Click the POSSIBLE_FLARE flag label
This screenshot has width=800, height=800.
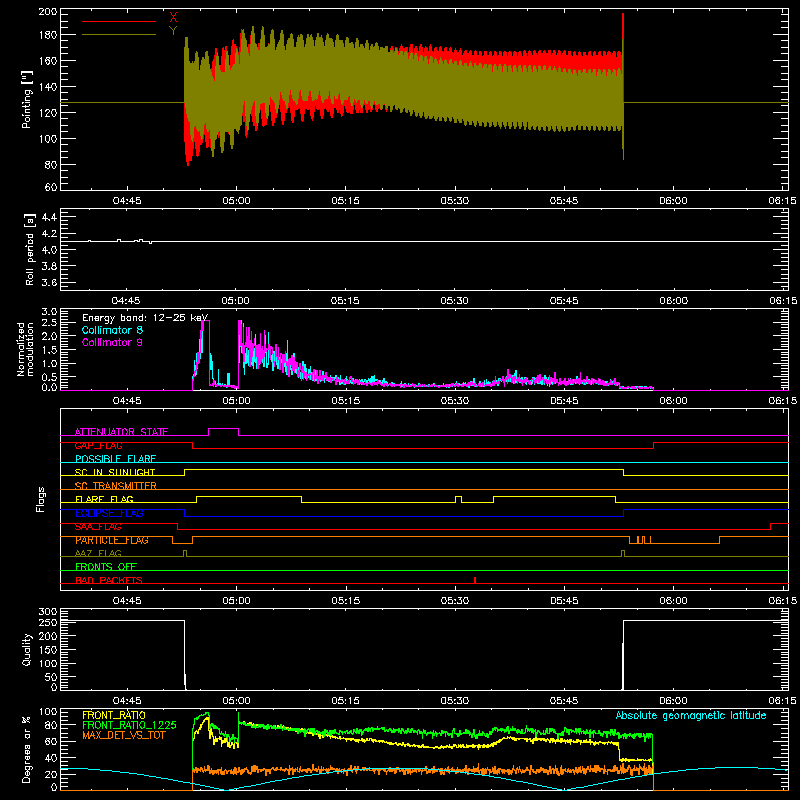[115, 459]
